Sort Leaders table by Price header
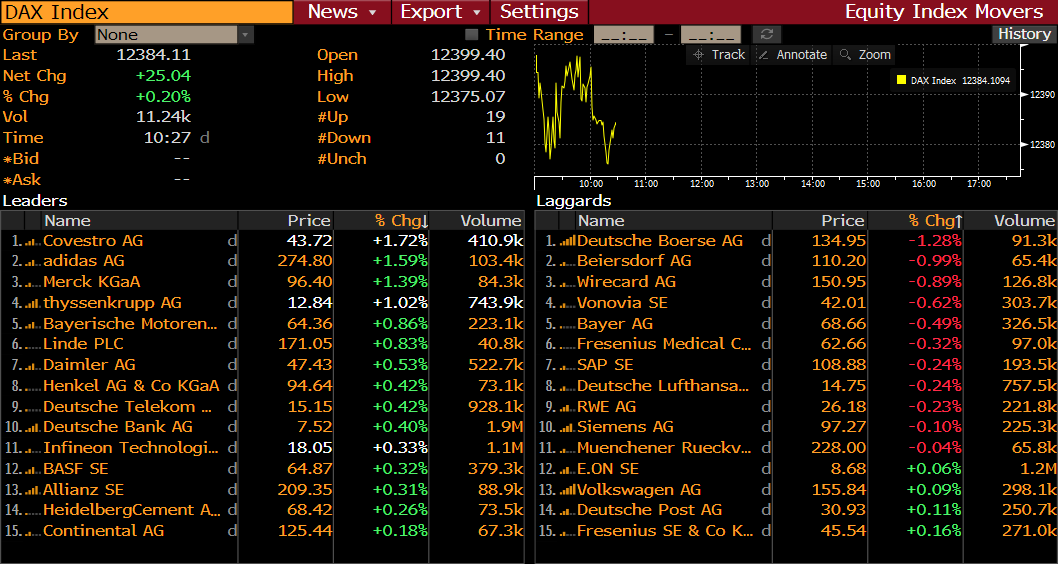 (286, 221)
